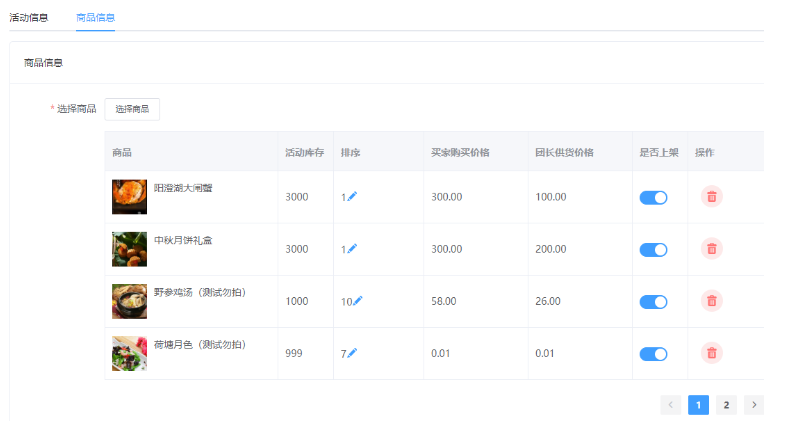Viewport: 794px width, 442px height.
Task: Go to previous page with left arrow
Action: [670, 405]
